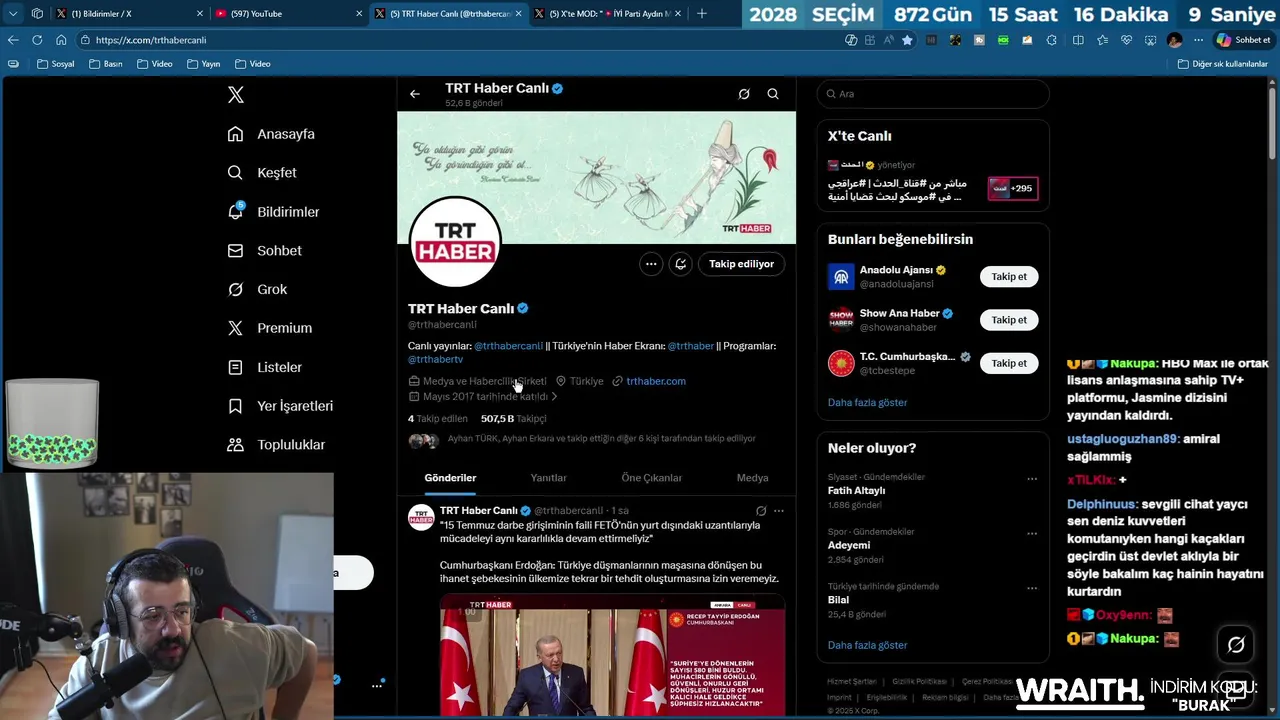Open Sohbet messages in the sidebar

click(264, 251)
